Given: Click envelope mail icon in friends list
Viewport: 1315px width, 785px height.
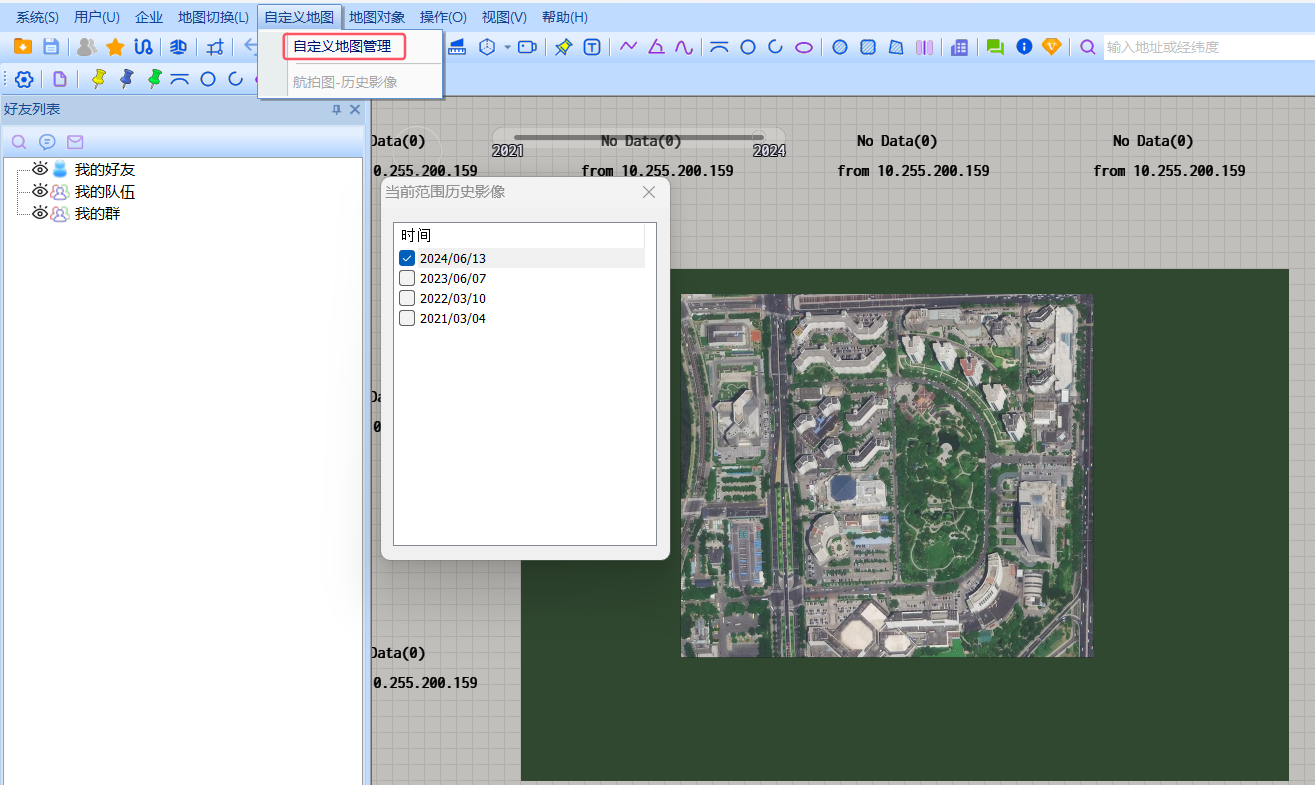Looking at the screenshot, I should [75, 142].
